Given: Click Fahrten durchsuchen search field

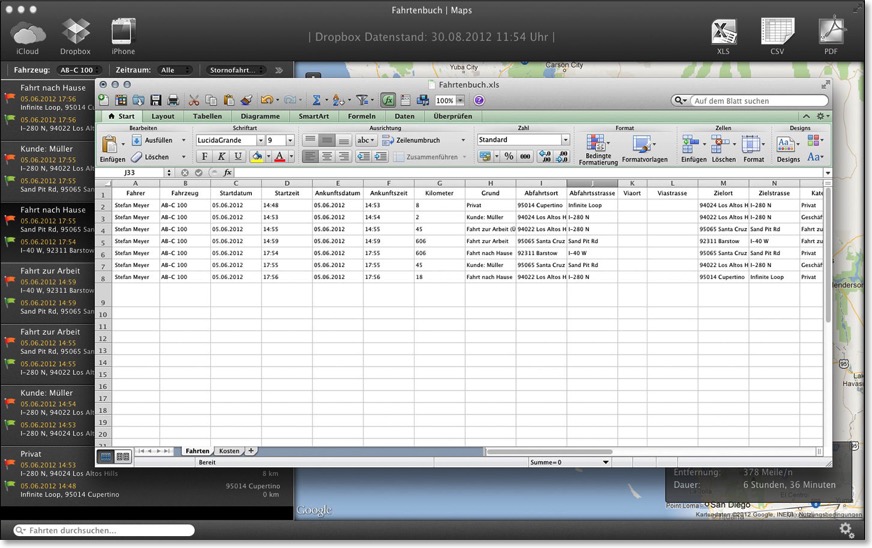Looking at the screenshot, I should [104, 530].
